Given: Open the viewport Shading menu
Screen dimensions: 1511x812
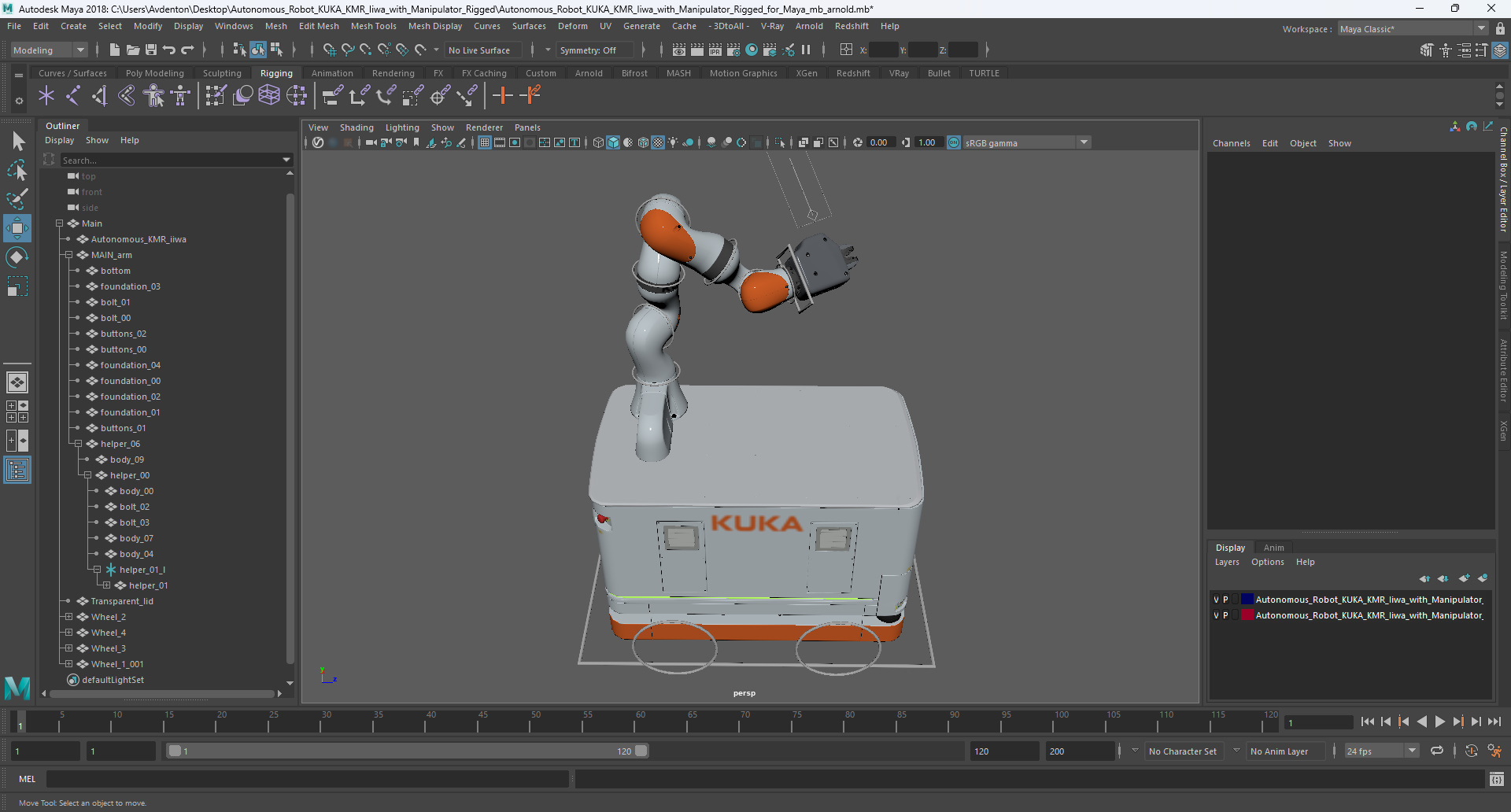Looking at the screenshot, I should pos(357,127).
